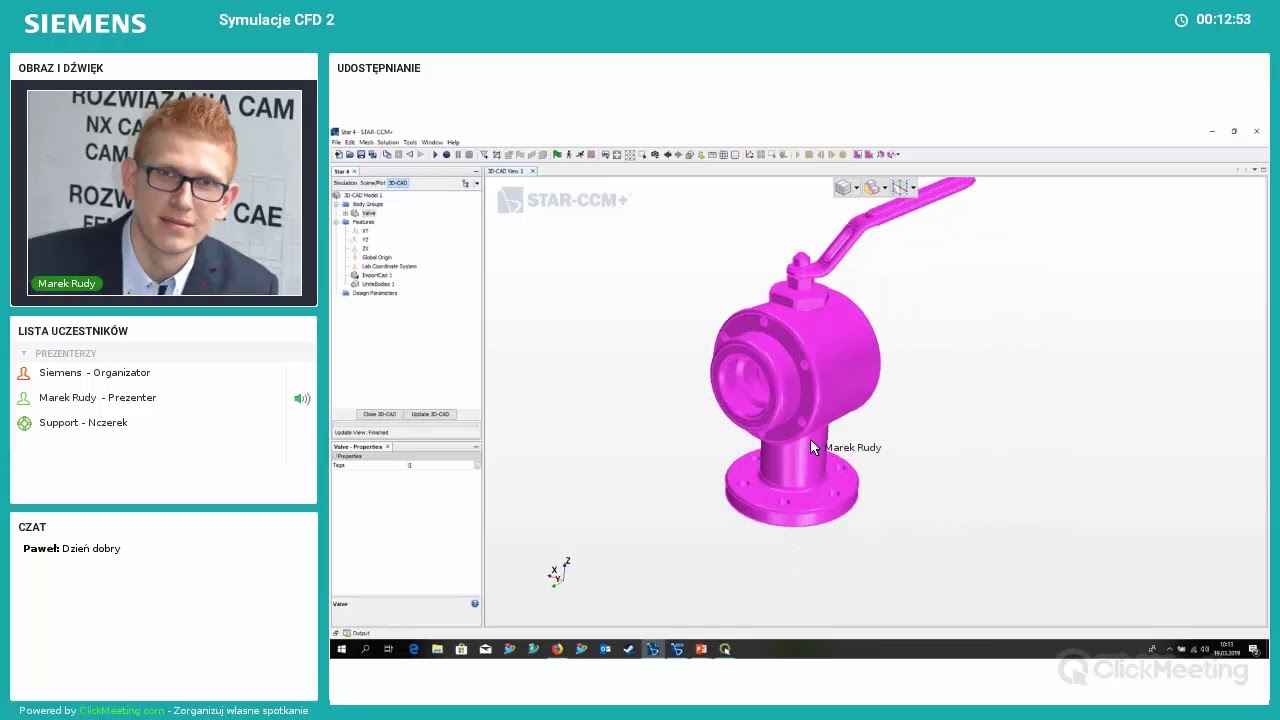Open PowerPoint in Windows taskbar
The height and width of the screenshot is (720, 1280).
pyautogui.click(x=701, y=649)
